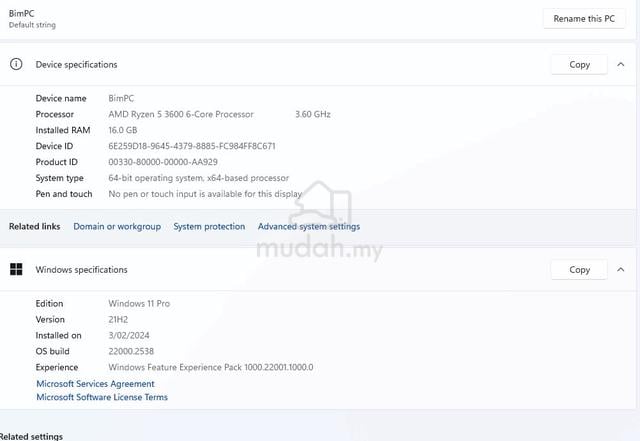Click the Installed on date 3/02/2024
Image resolution: width=640 pixels, height=441 pixels.
pos(129,335)
